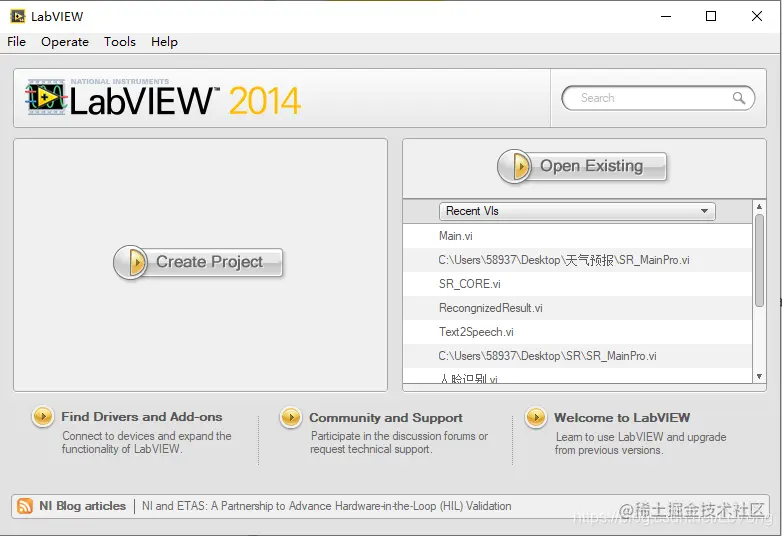Click the NI Blog RSS feed icon
The height and width of the screenshot is (536, 782).
[x=25, y=506]
